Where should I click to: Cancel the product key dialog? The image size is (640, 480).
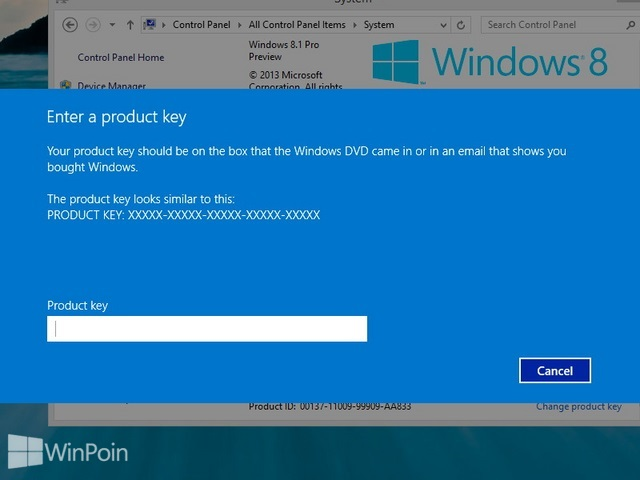pyautogui.click(x=555, y=371)
